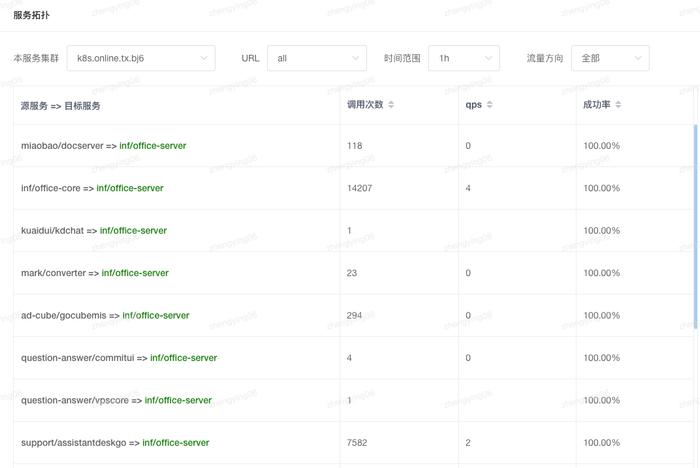Select the miaobao/docserver source text
Viewport: 700px width, 468px height.
point(62,146)
